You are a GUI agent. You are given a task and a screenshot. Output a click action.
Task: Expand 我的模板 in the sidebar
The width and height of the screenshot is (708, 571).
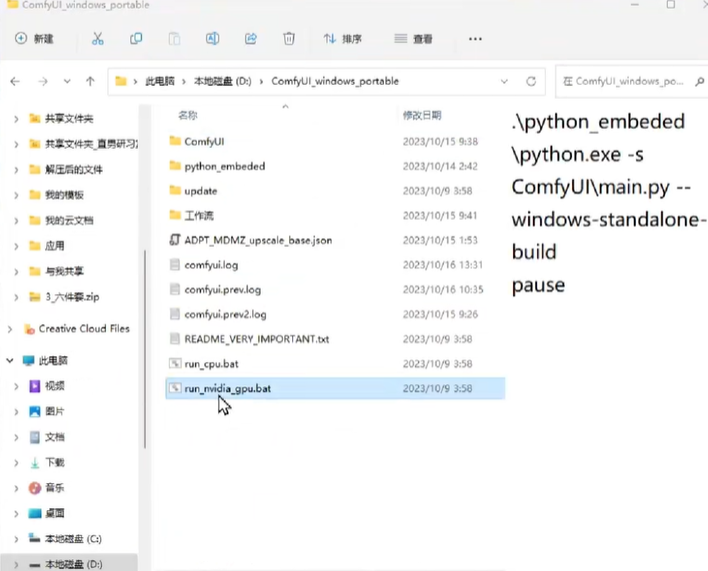[x=16, y=195]
